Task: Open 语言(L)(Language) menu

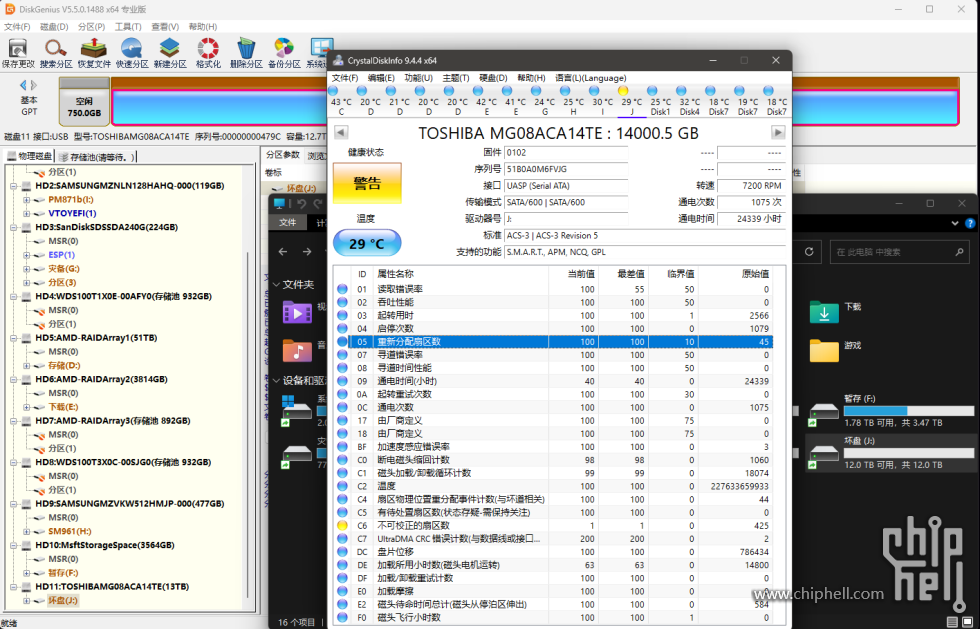Action: click(591, 78)
